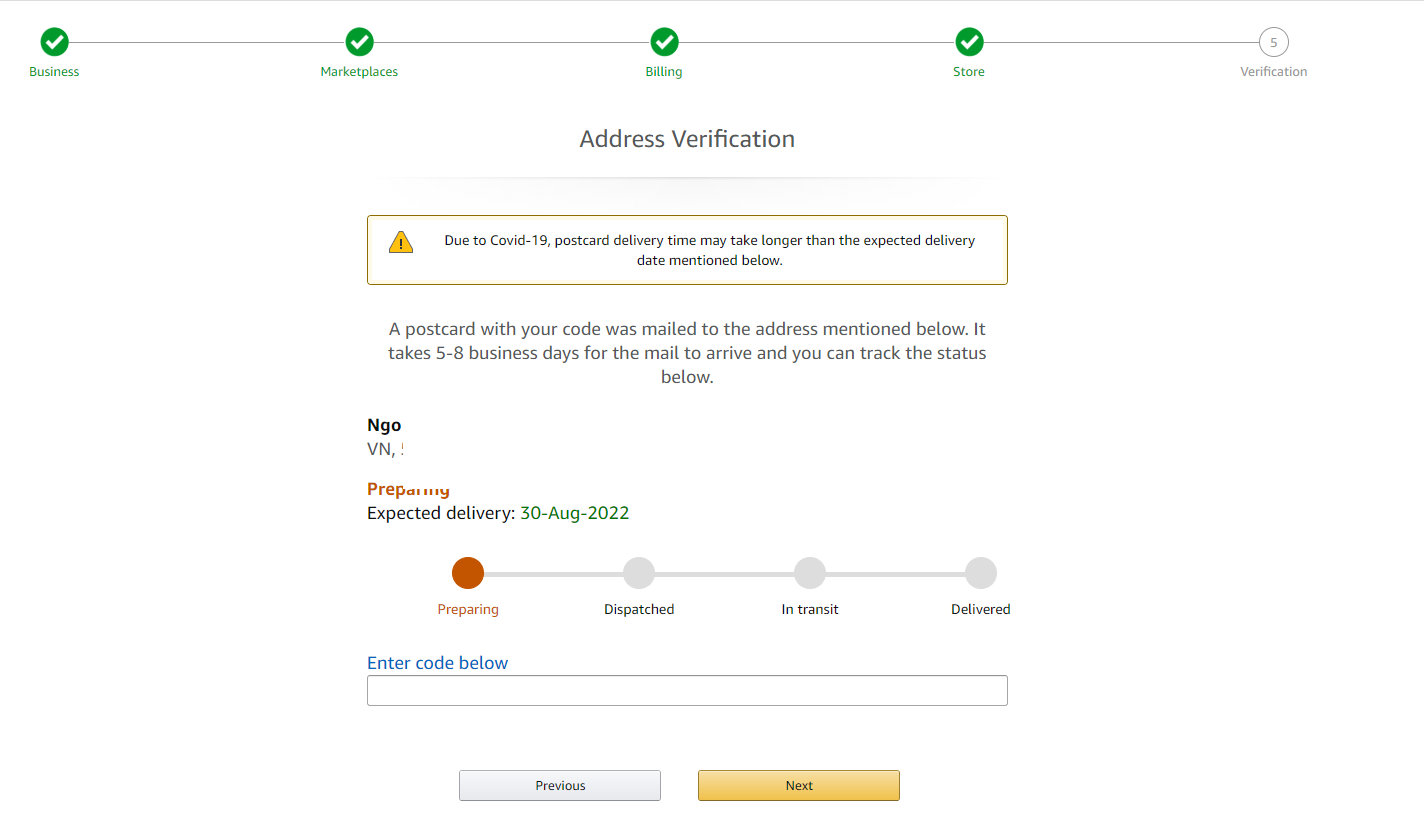Click the expected delivery date 30-Aug-2022
Viewport: 1424px width, 830px height.
[x=574, y=513]
